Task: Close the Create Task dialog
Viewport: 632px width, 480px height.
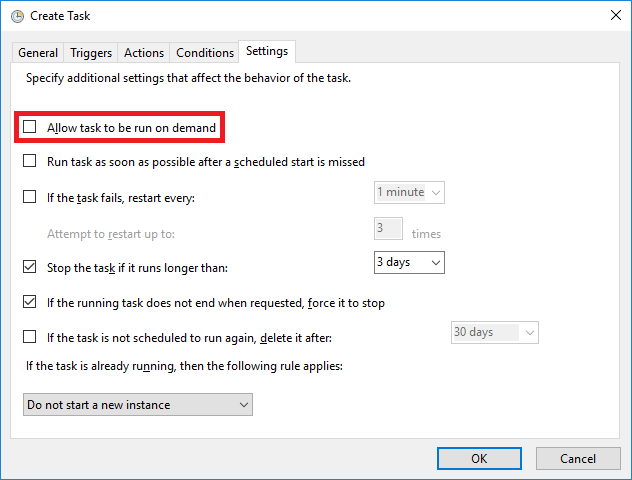Action: tap(612, 16)
